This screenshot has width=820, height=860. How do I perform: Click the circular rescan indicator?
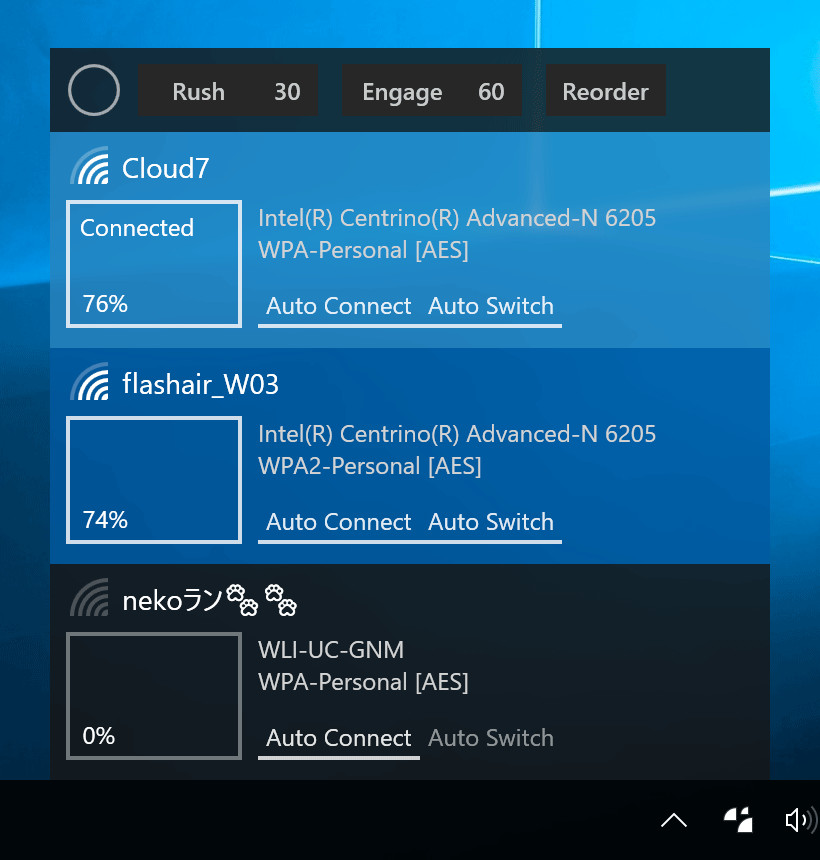[94, 90]
